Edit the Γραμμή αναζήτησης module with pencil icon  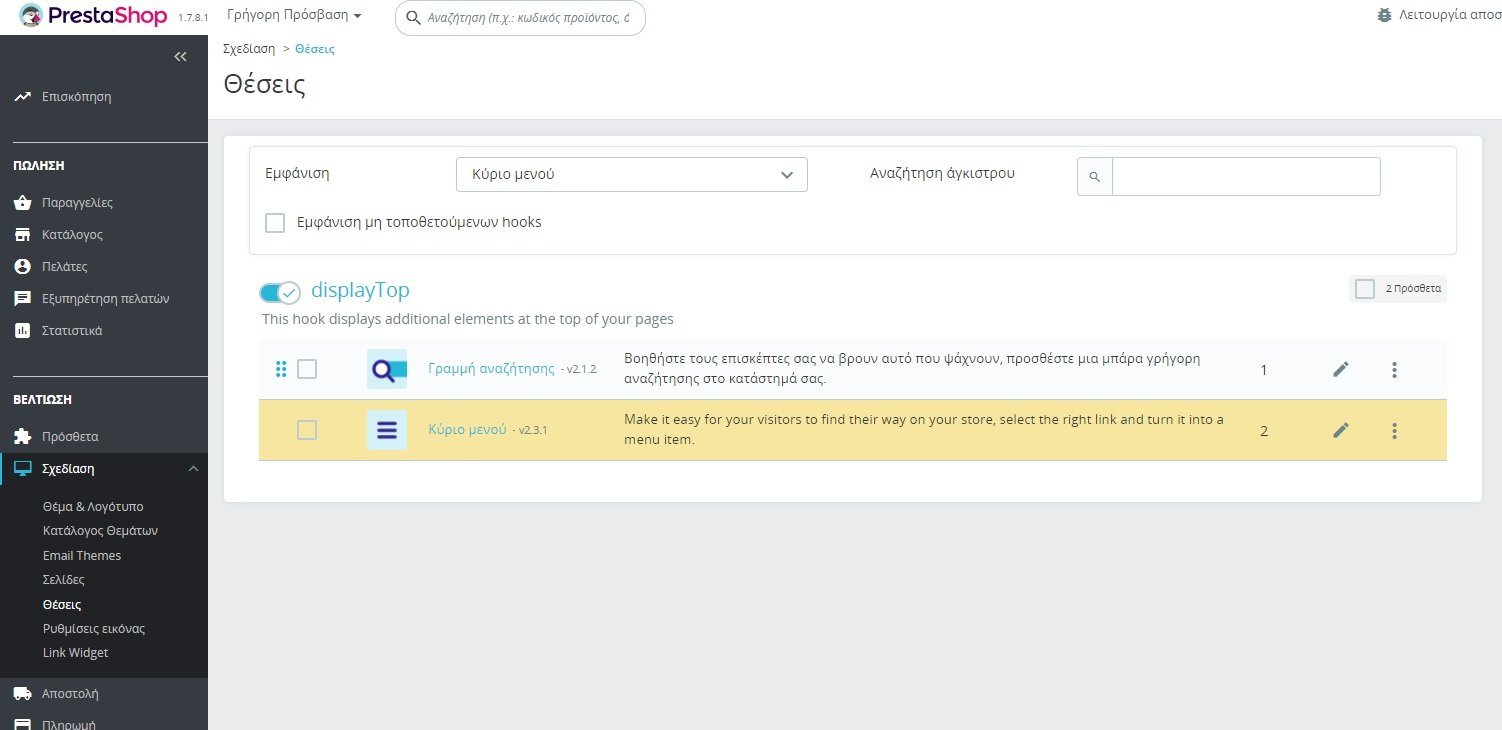(x=1341, y=370)
